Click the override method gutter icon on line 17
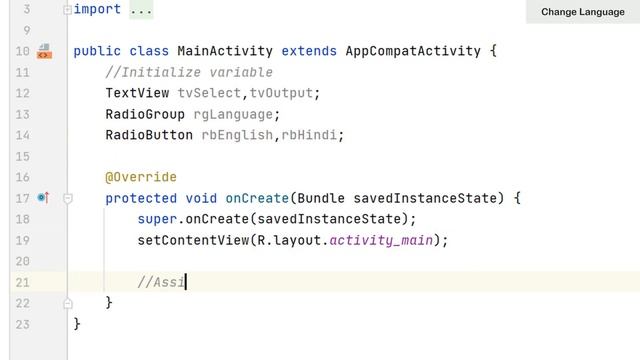 pos(43,198)
